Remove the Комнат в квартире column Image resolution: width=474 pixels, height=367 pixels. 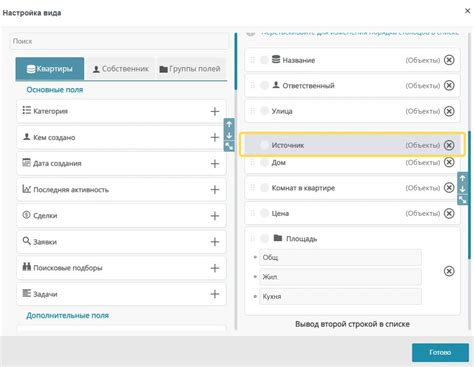tap(449, 188)
